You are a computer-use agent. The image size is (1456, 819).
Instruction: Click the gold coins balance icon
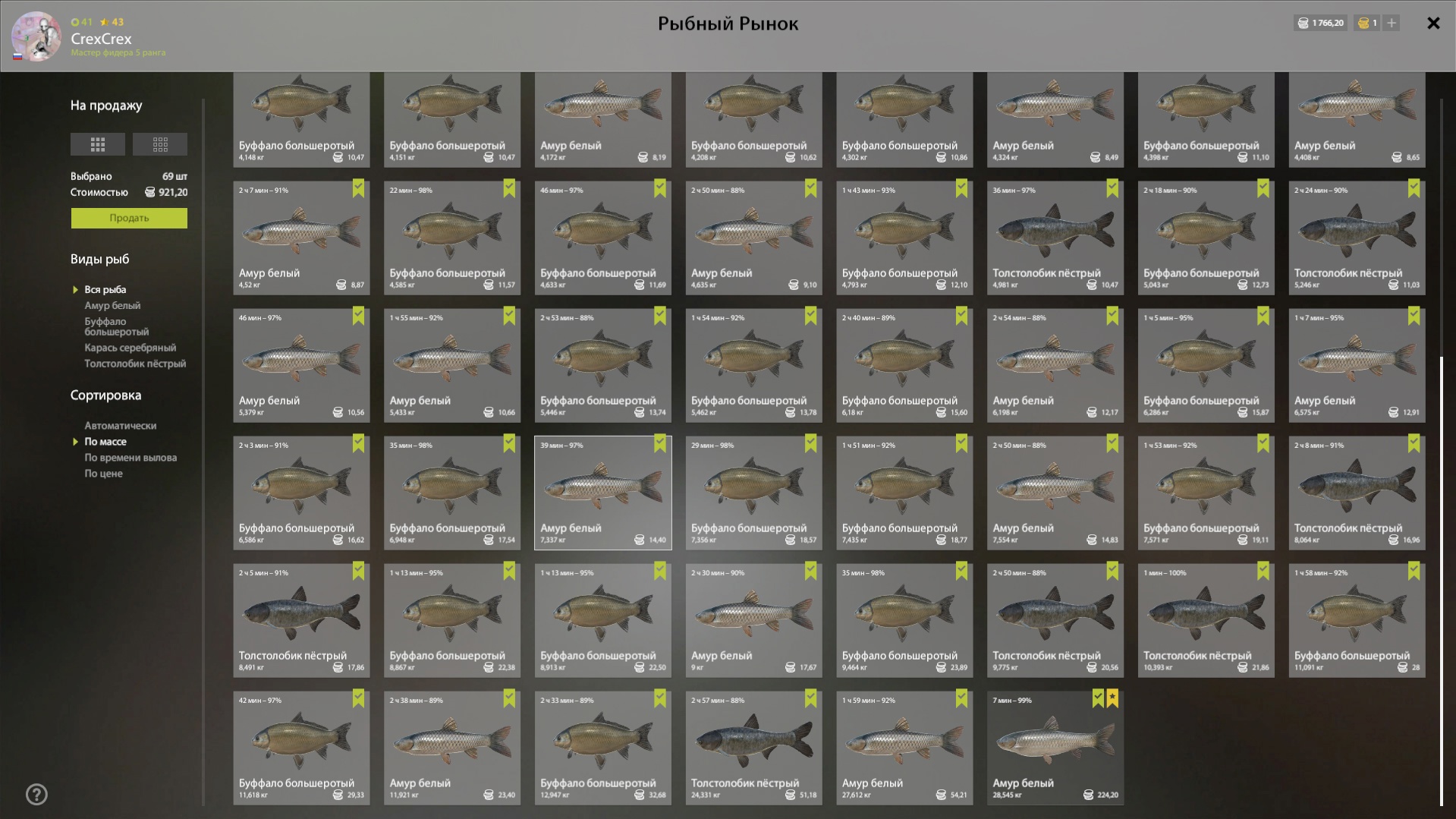tap(1363, 23)
